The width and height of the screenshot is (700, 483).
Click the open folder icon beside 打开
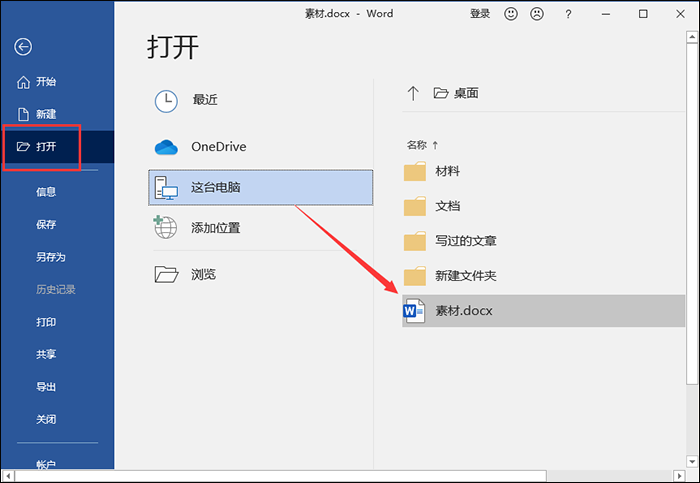click(23, 146)
